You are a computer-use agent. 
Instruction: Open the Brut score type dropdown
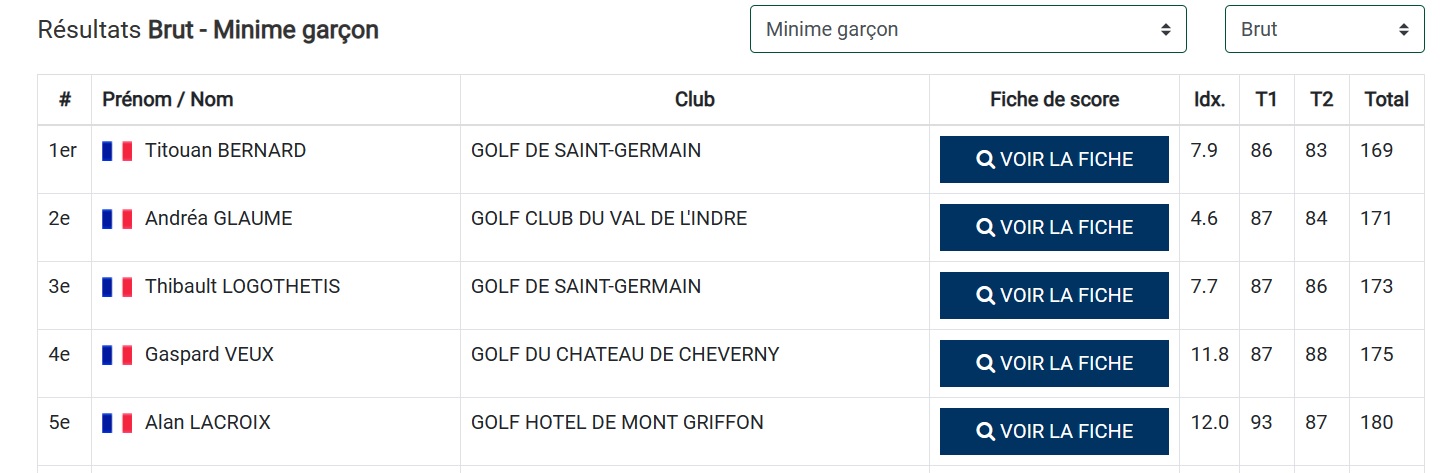click(x=1323, y=29)
